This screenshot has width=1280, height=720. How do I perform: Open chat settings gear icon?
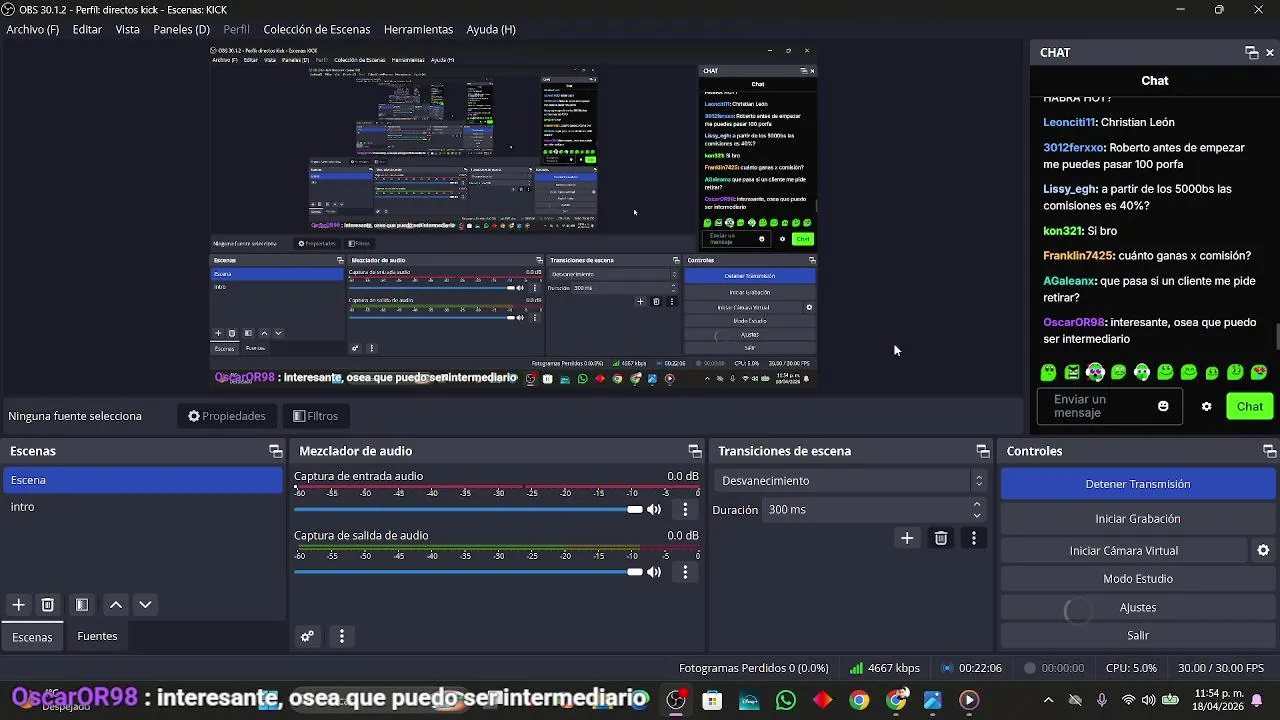click(1206, 407)
